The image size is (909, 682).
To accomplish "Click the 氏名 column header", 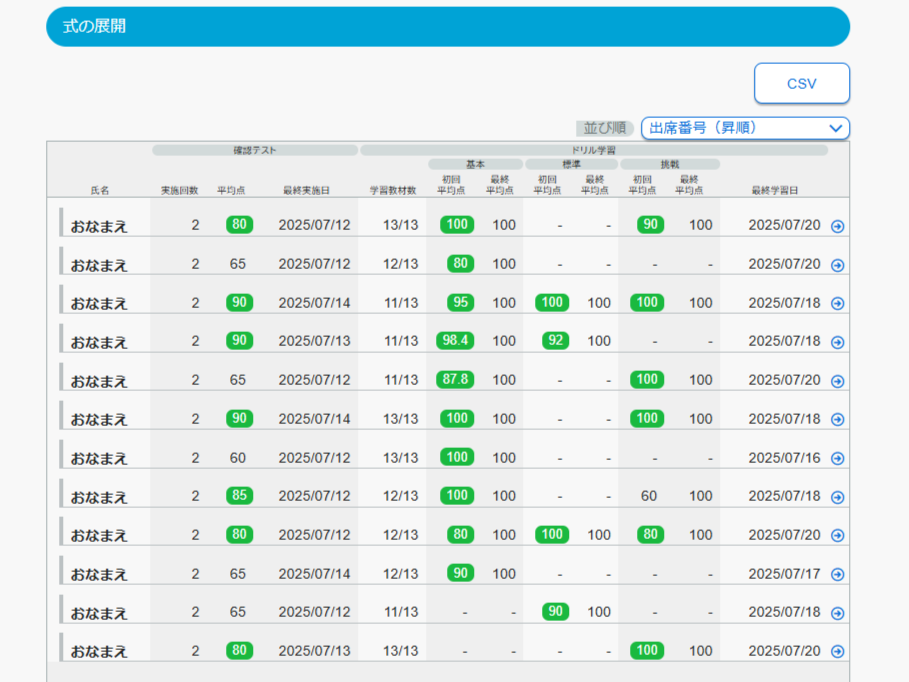I will 100,189.
